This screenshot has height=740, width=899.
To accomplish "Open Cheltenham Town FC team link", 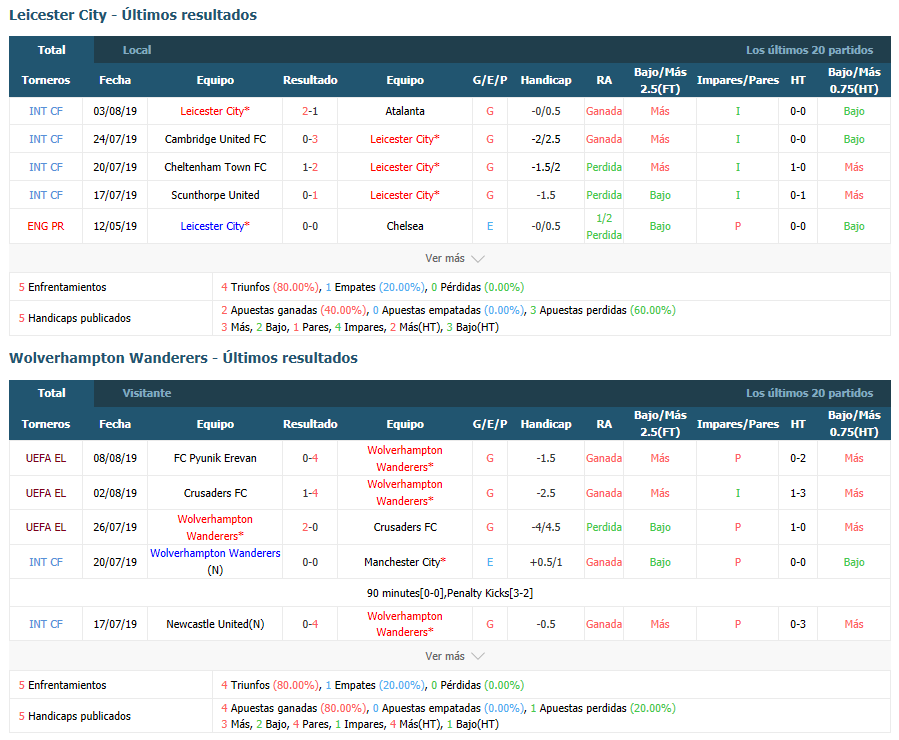I will pyautogui.click(x=215, y=167).
